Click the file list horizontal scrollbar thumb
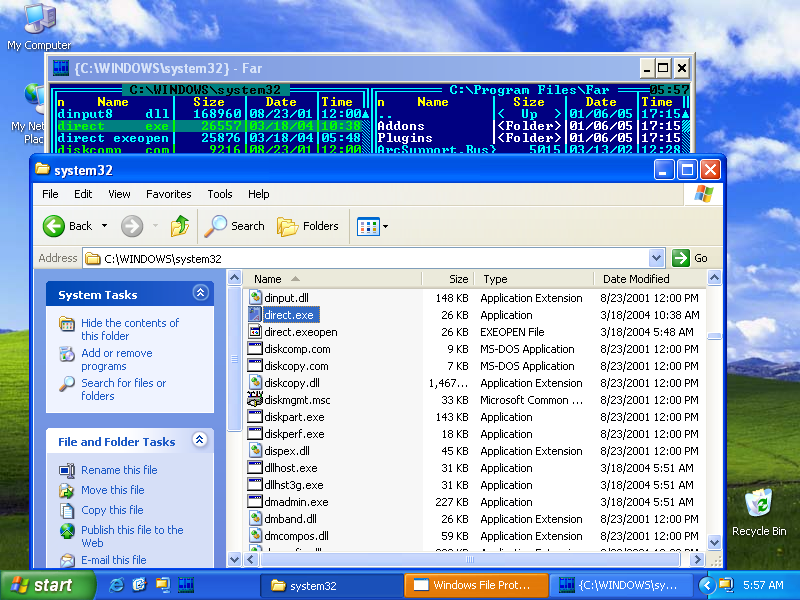Viewport: 800px width, 600px height. point(469,560)
